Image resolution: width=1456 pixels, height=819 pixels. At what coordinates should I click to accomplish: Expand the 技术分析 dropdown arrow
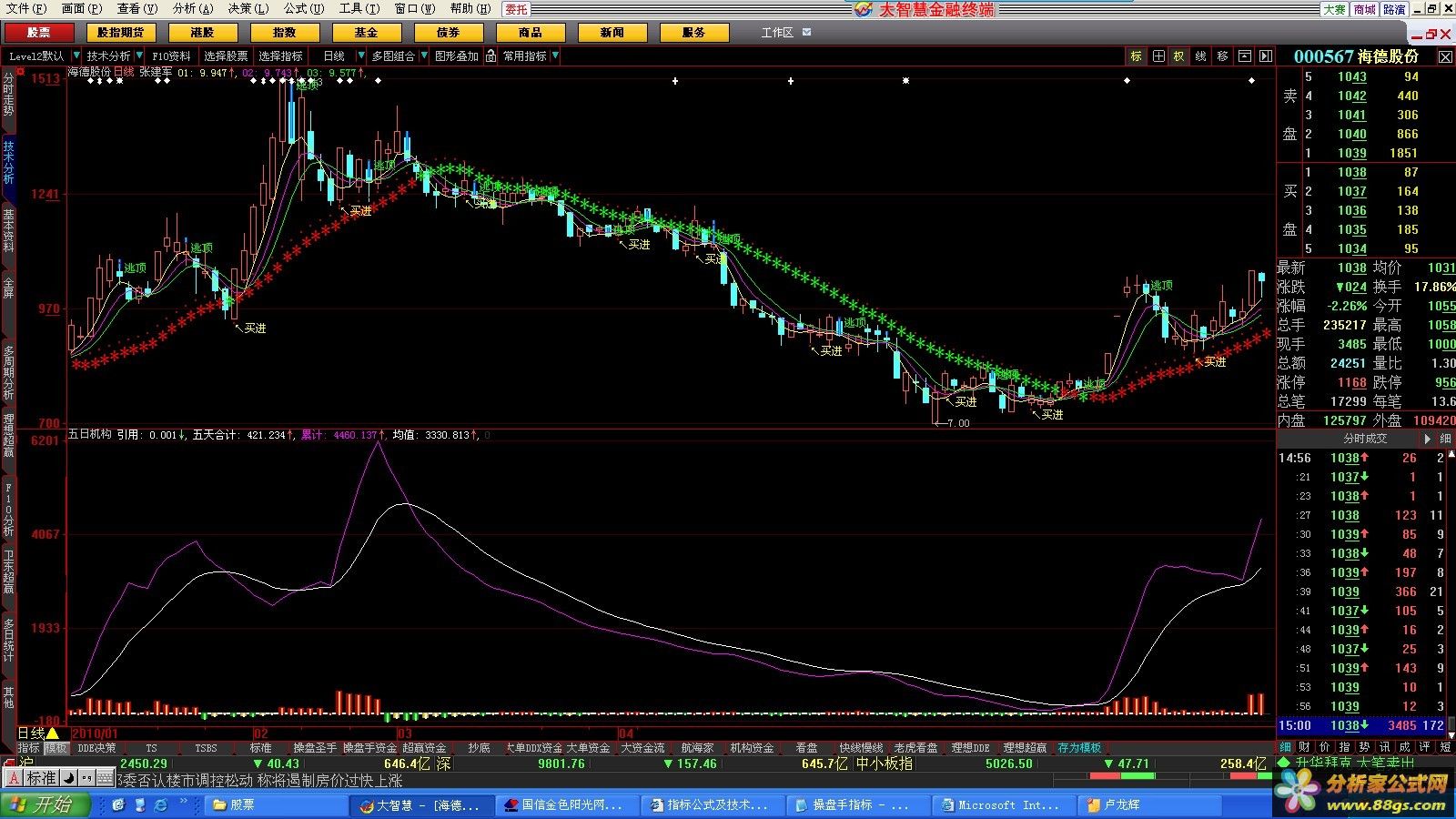coord(138,56)
